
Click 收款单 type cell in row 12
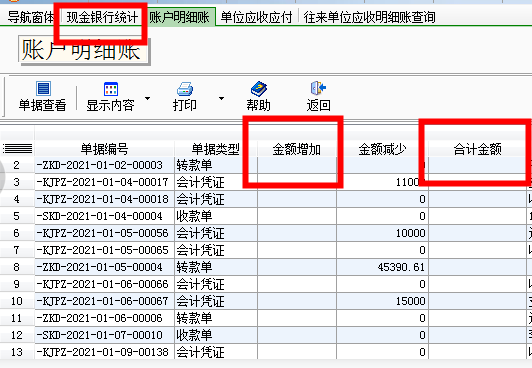215,335
